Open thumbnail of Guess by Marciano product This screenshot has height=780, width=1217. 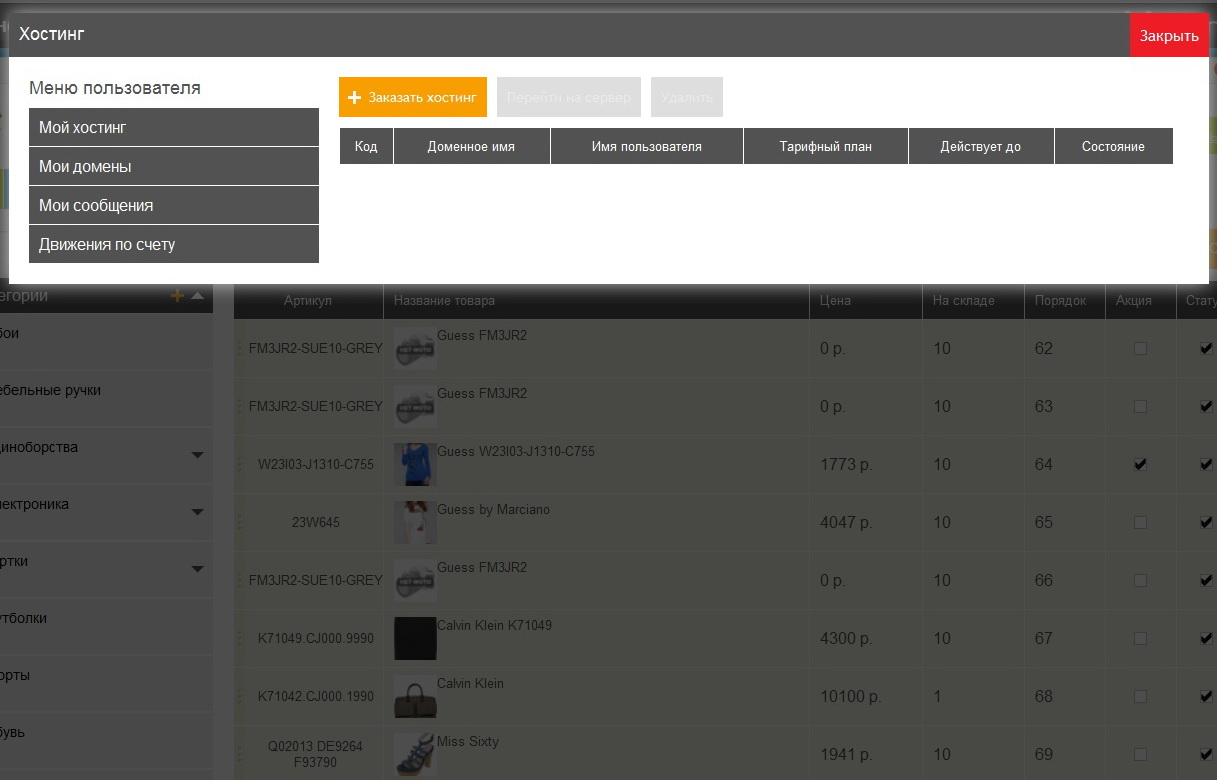(414, 523)
